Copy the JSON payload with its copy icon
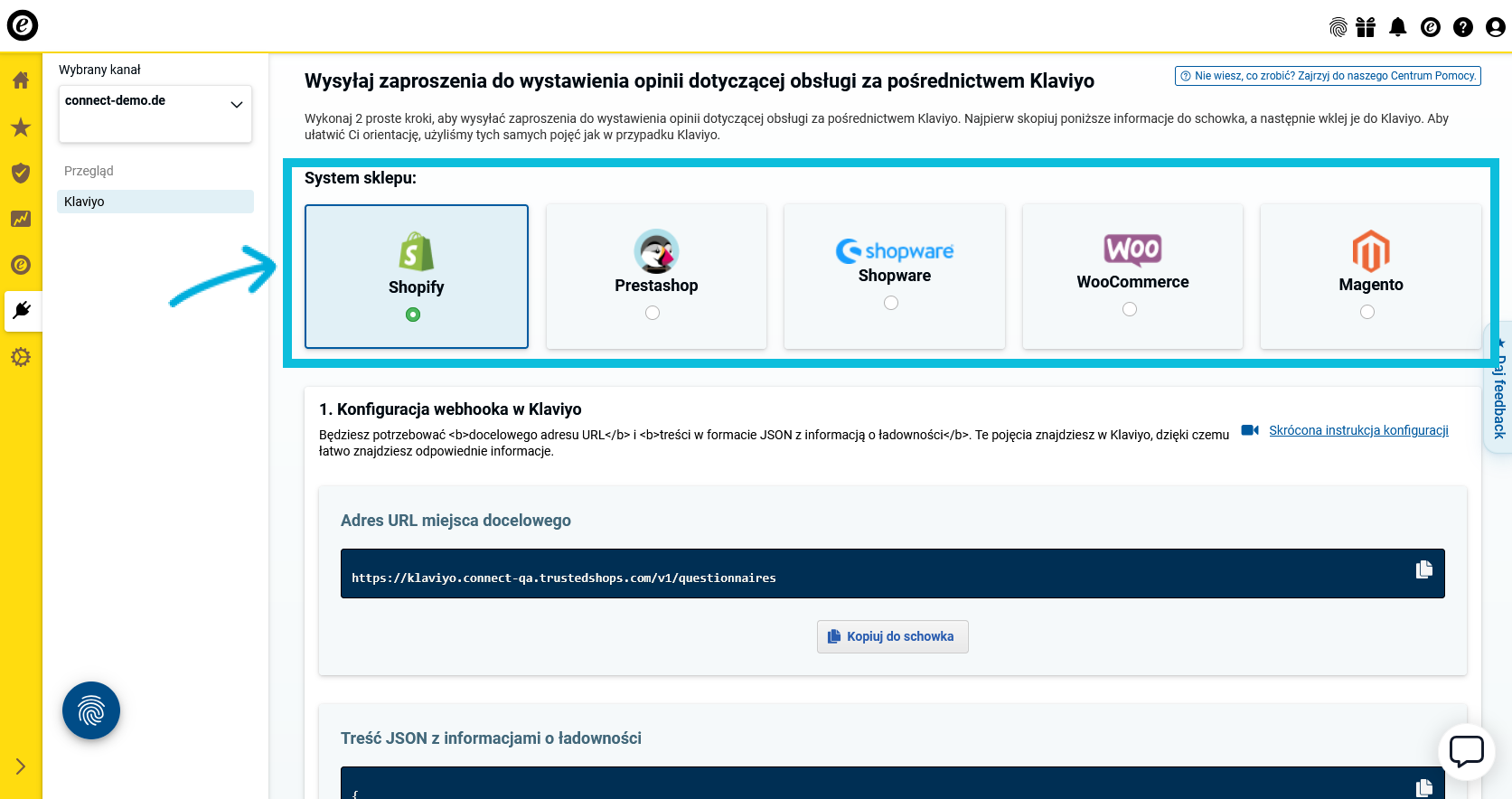Screen dimensions: 1512x799 click(1424, 788)
